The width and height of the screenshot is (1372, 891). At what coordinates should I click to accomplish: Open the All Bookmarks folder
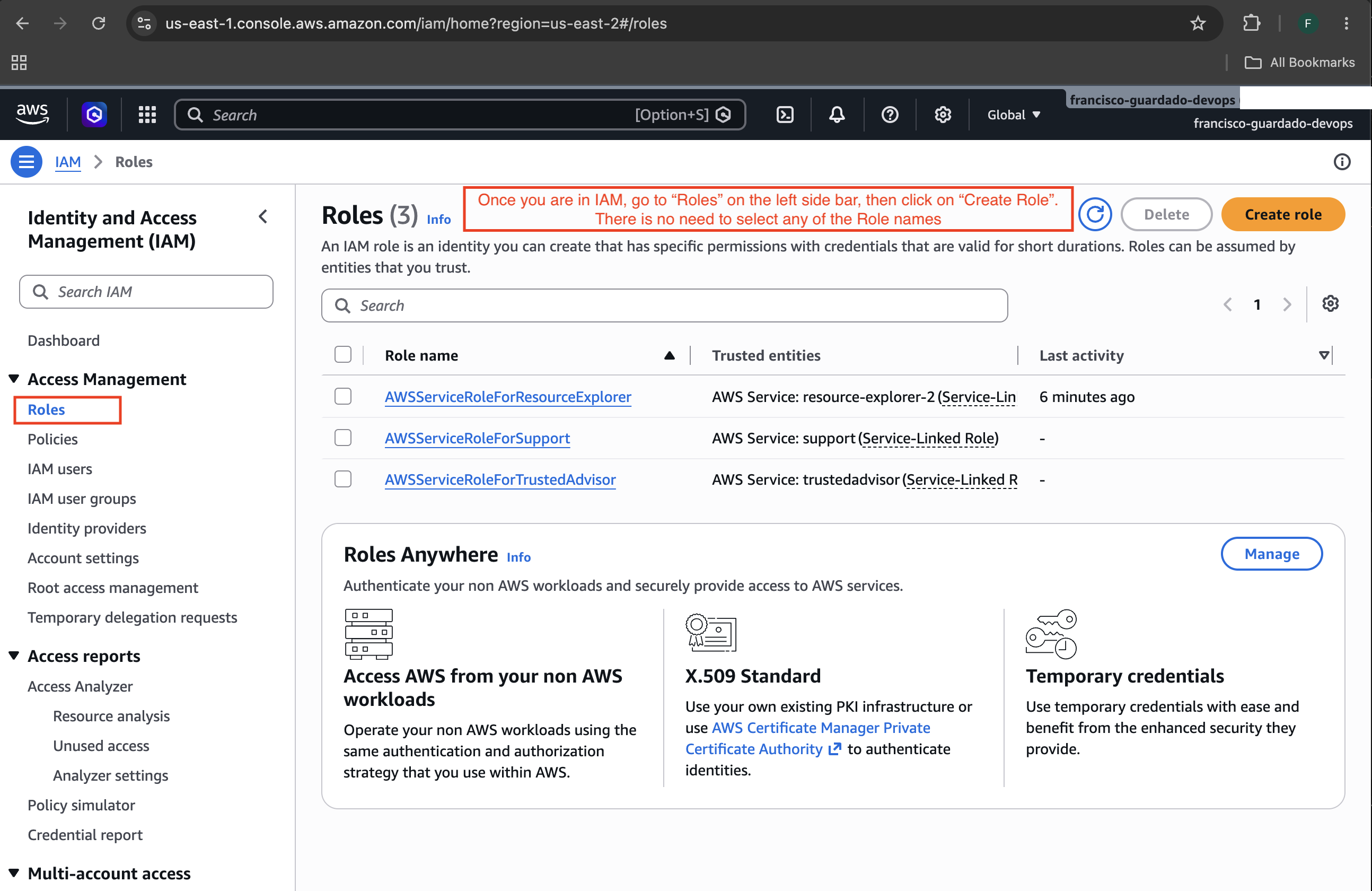click(1300, 62)
